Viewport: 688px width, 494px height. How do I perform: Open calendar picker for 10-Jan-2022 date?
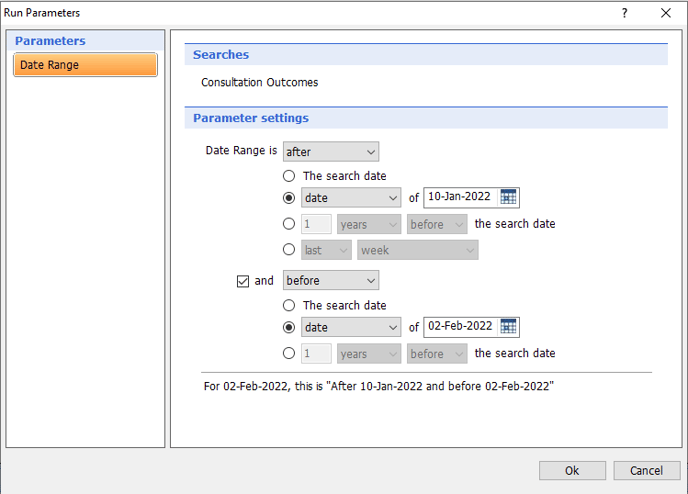pyautogui.click(x=508, y=198)
